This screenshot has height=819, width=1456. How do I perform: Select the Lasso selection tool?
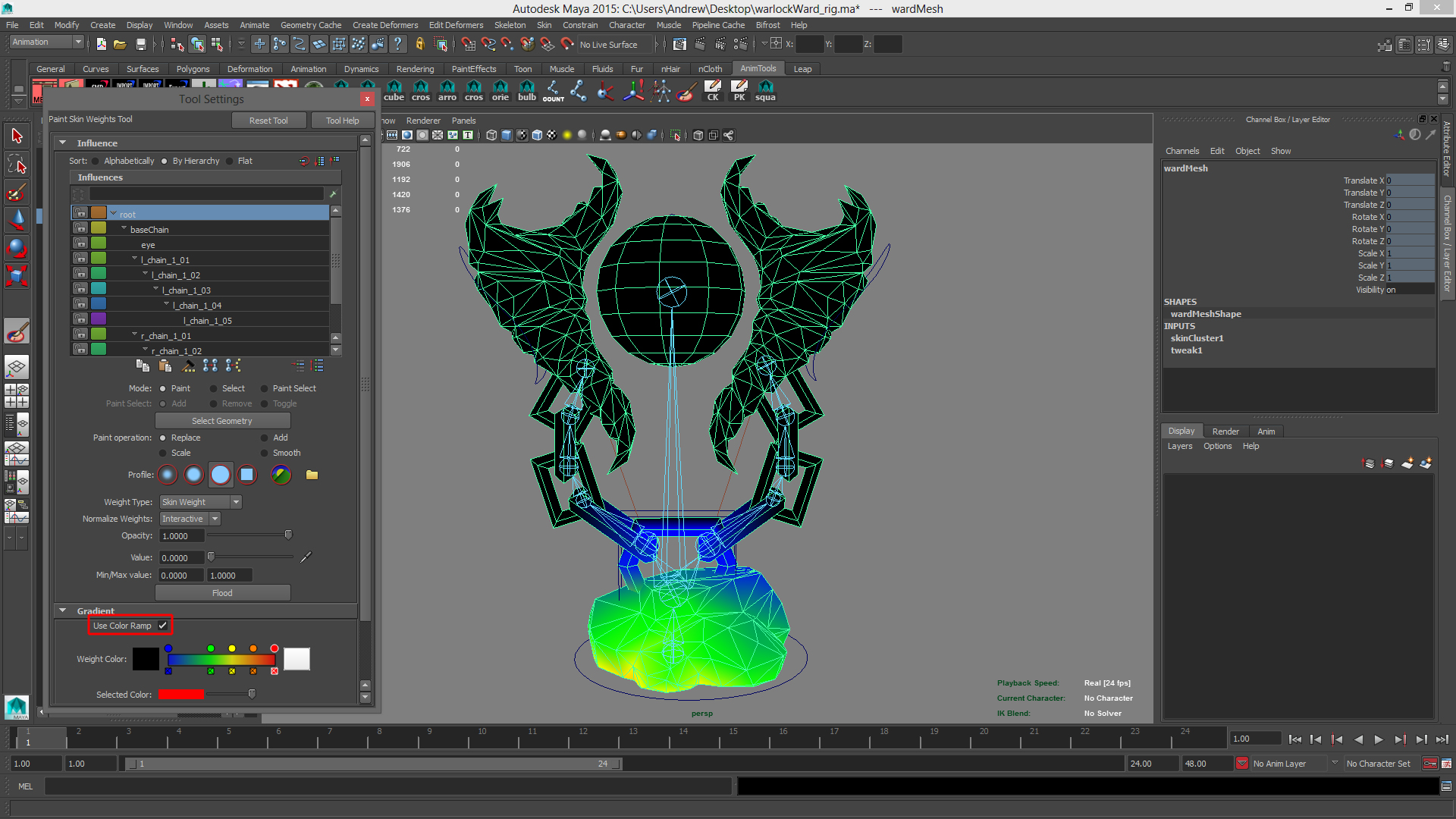pos(17,164)
